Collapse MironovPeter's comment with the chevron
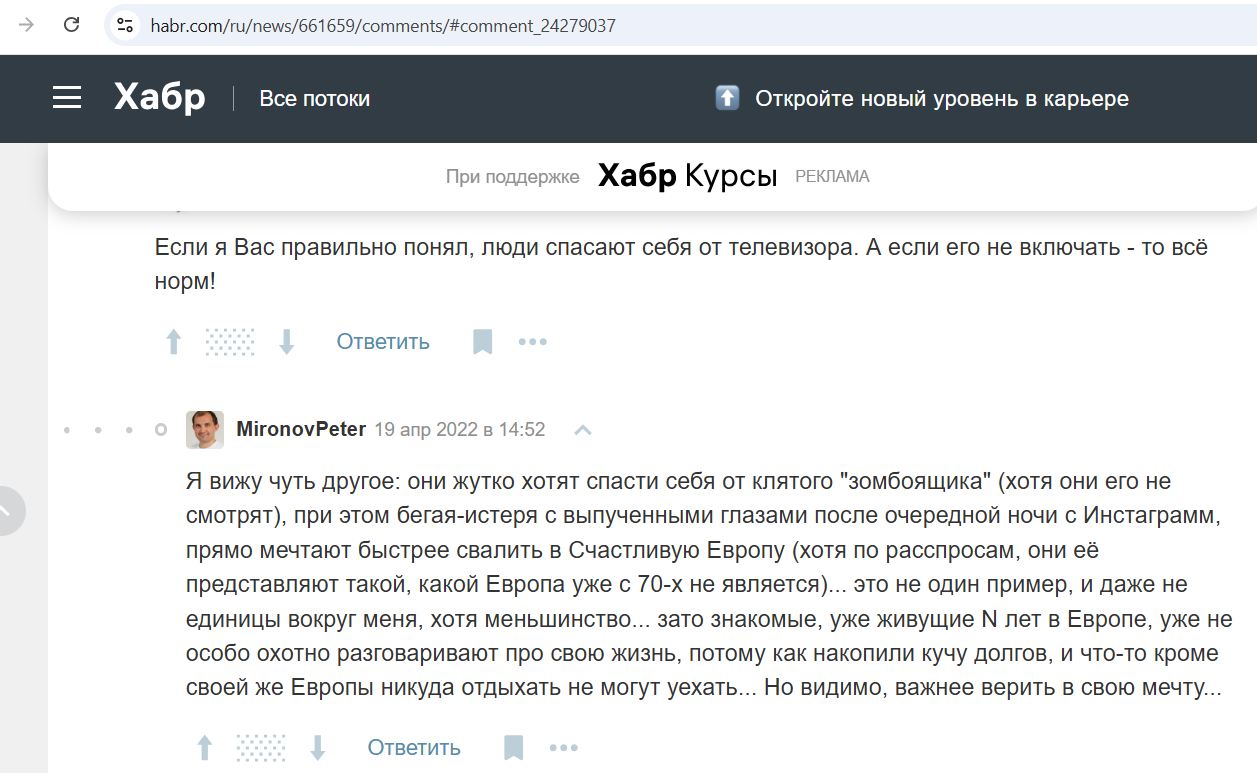The width and height of the screenshot is (1257, 773). 582,428
